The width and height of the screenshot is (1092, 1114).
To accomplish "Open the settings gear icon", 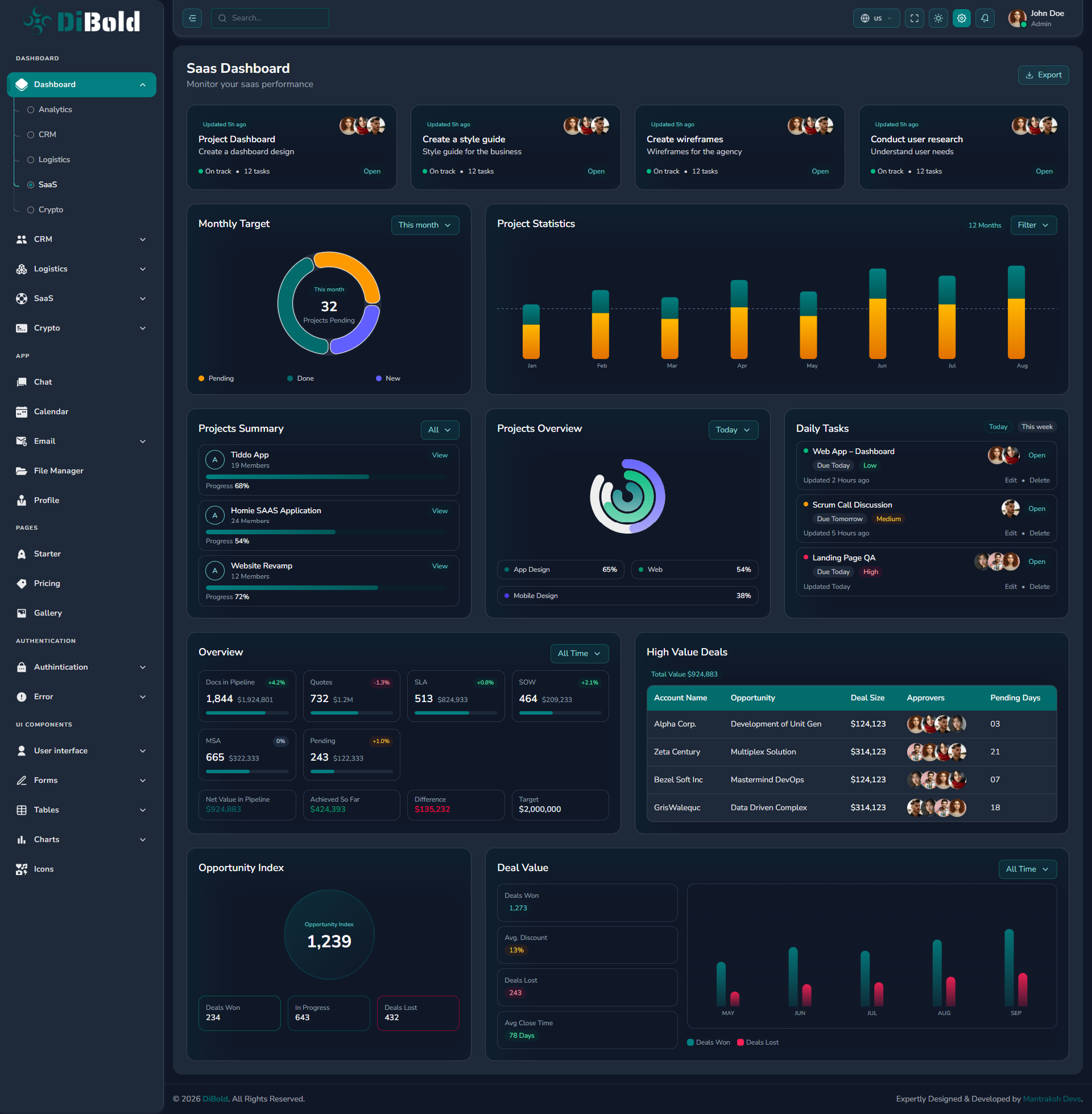I will pos(961,18).
